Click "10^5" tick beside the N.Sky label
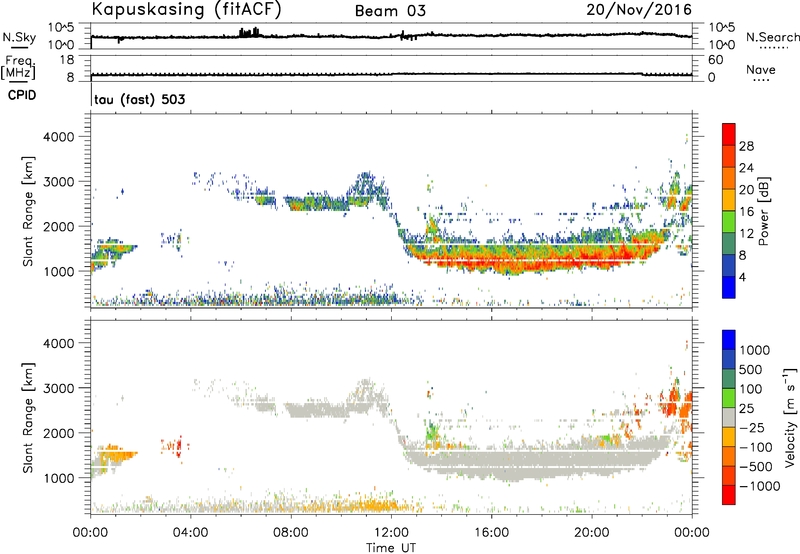The height and width of the screenshot is (554, 800). (61, 27)
